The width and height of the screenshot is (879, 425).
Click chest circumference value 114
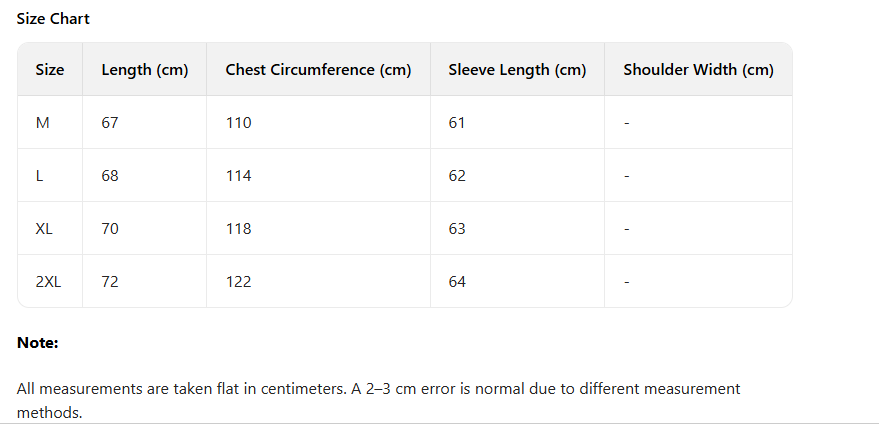click(x=238, y=176)
